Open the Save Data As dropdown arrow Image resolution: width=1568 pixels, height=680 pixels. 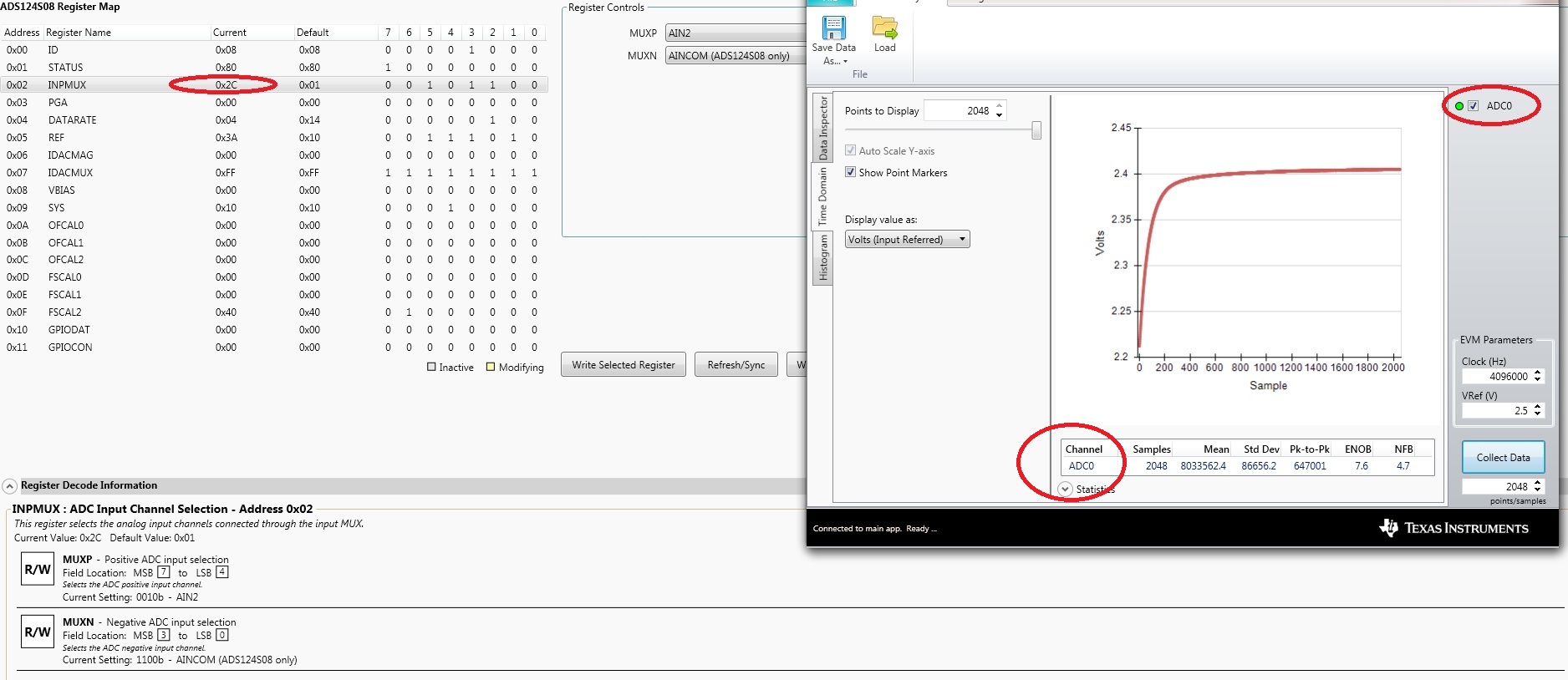click(845, 62)
